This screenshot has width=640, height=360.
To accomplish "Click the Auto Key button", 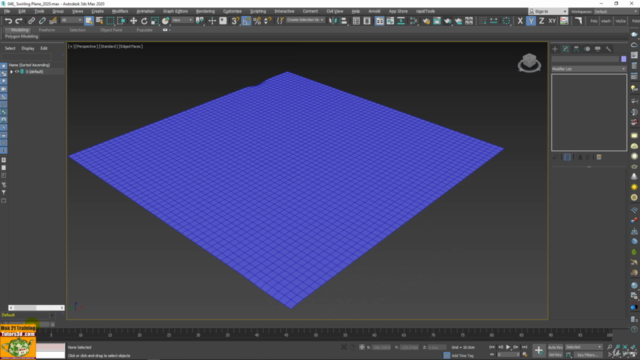I will click(x=555, y=347).
